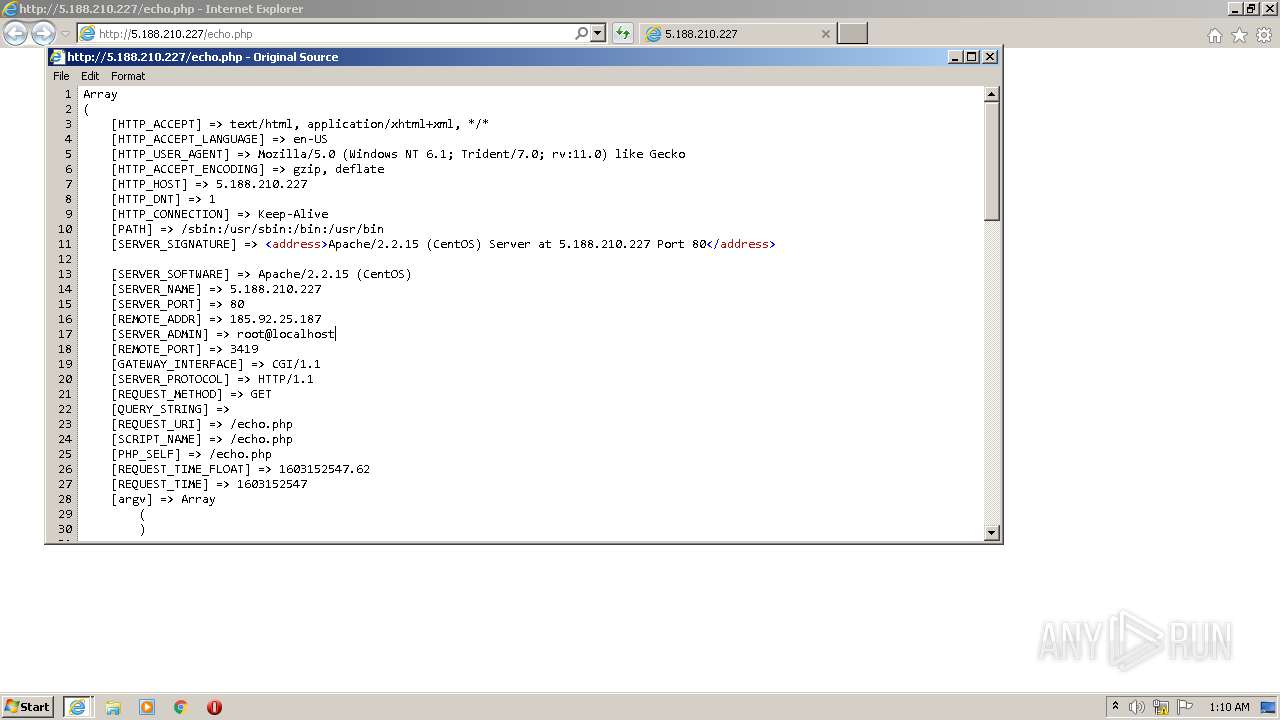
Task: Click the [argv] key text
Action: pyautogui.click(x=132, y=499)
